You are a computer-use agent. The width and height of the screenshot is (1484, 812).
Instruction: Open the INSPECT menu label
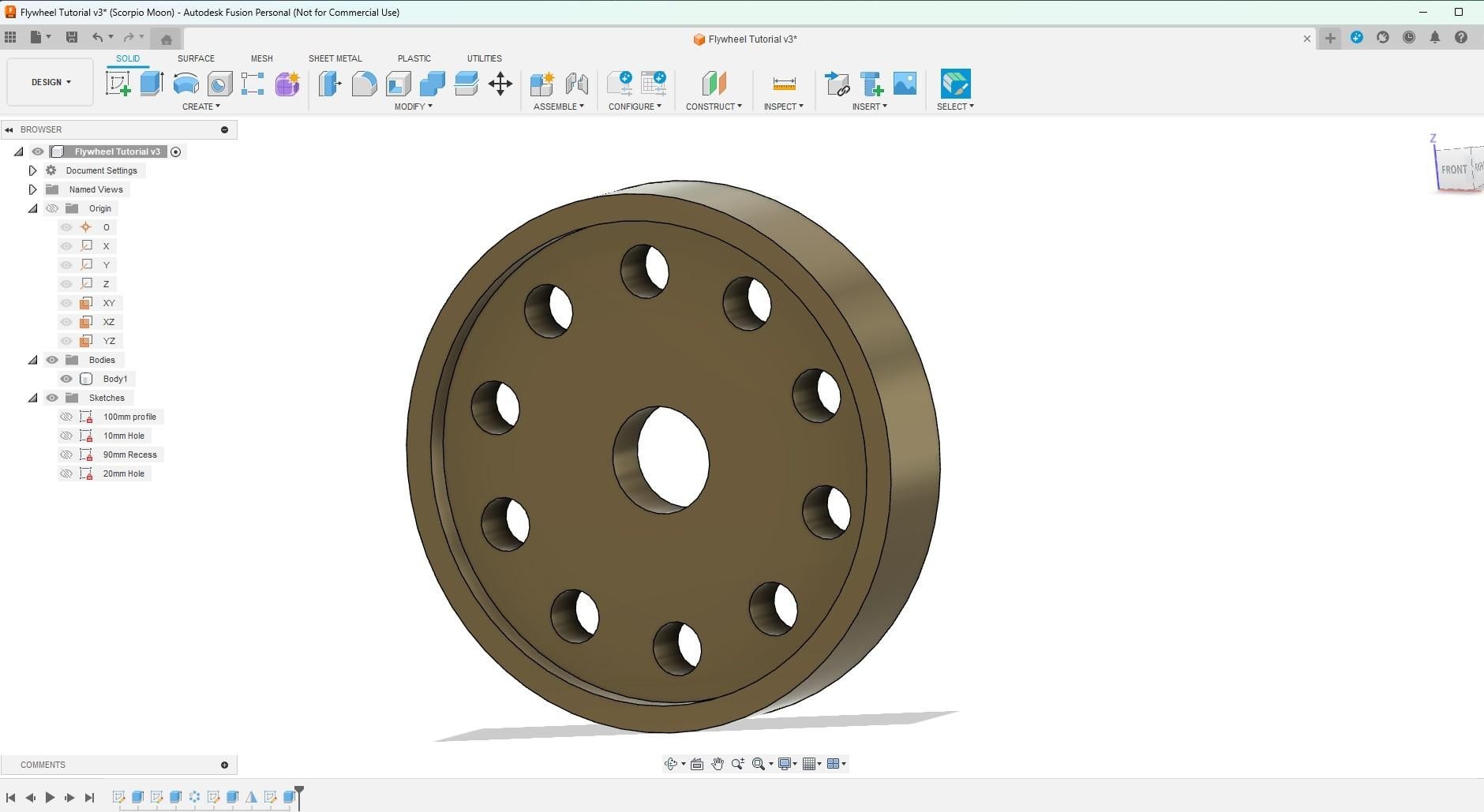tap(783, 107)
